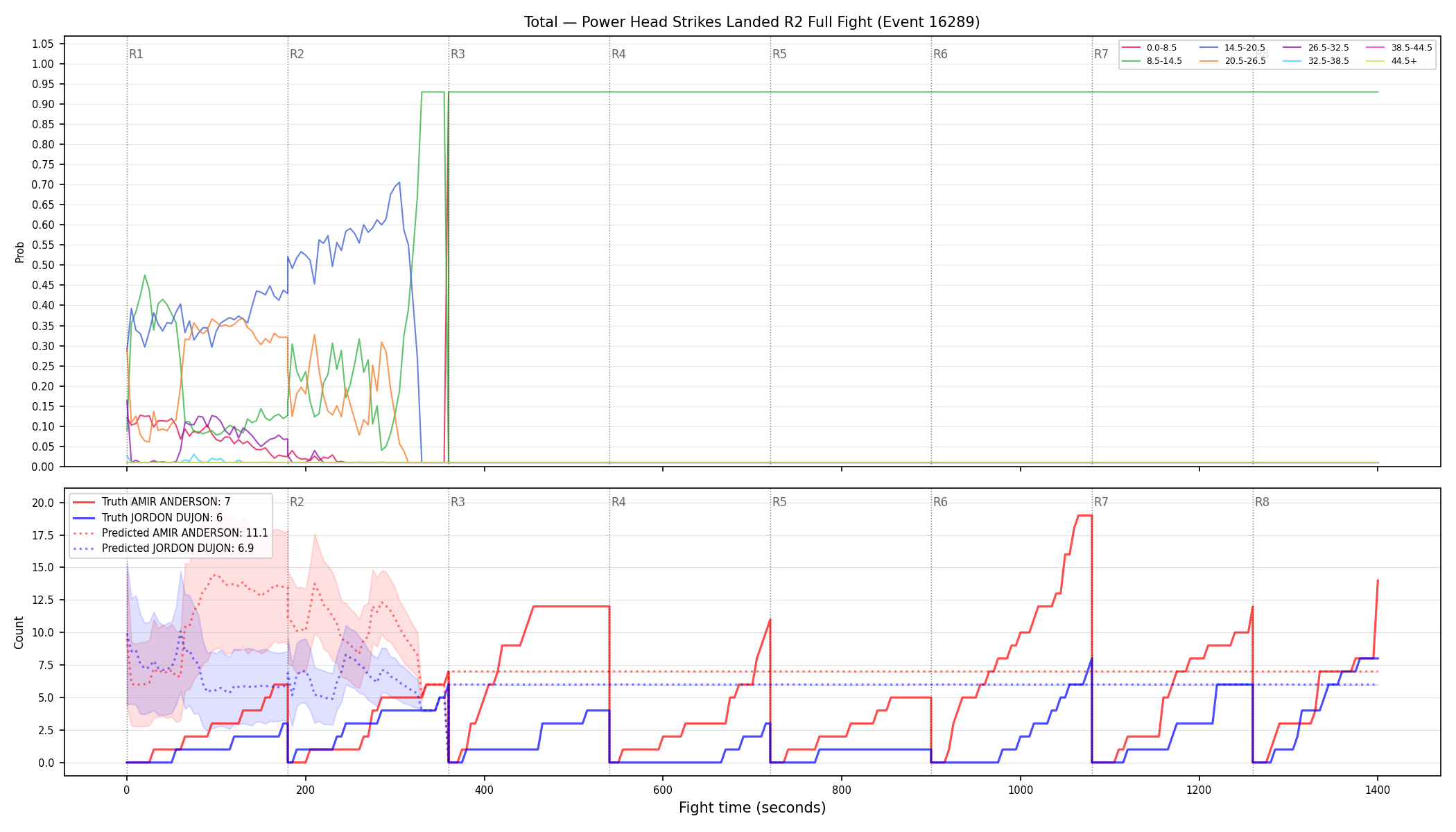The height and width of the screenshot is (832, 1456).
Task: Click the 'Count' y-axis label
Action: (19, 632)
